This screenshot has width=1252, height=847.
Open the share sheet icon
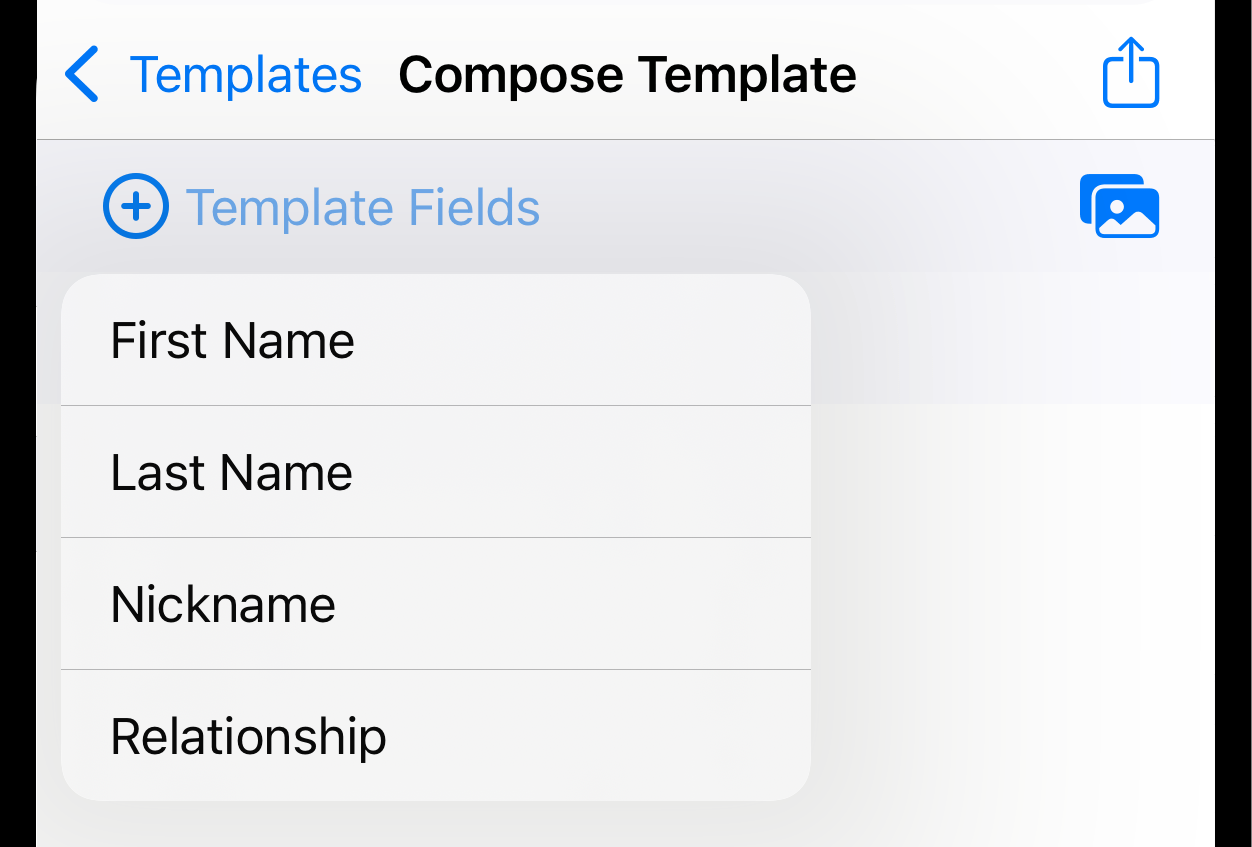coord(1131,72)
